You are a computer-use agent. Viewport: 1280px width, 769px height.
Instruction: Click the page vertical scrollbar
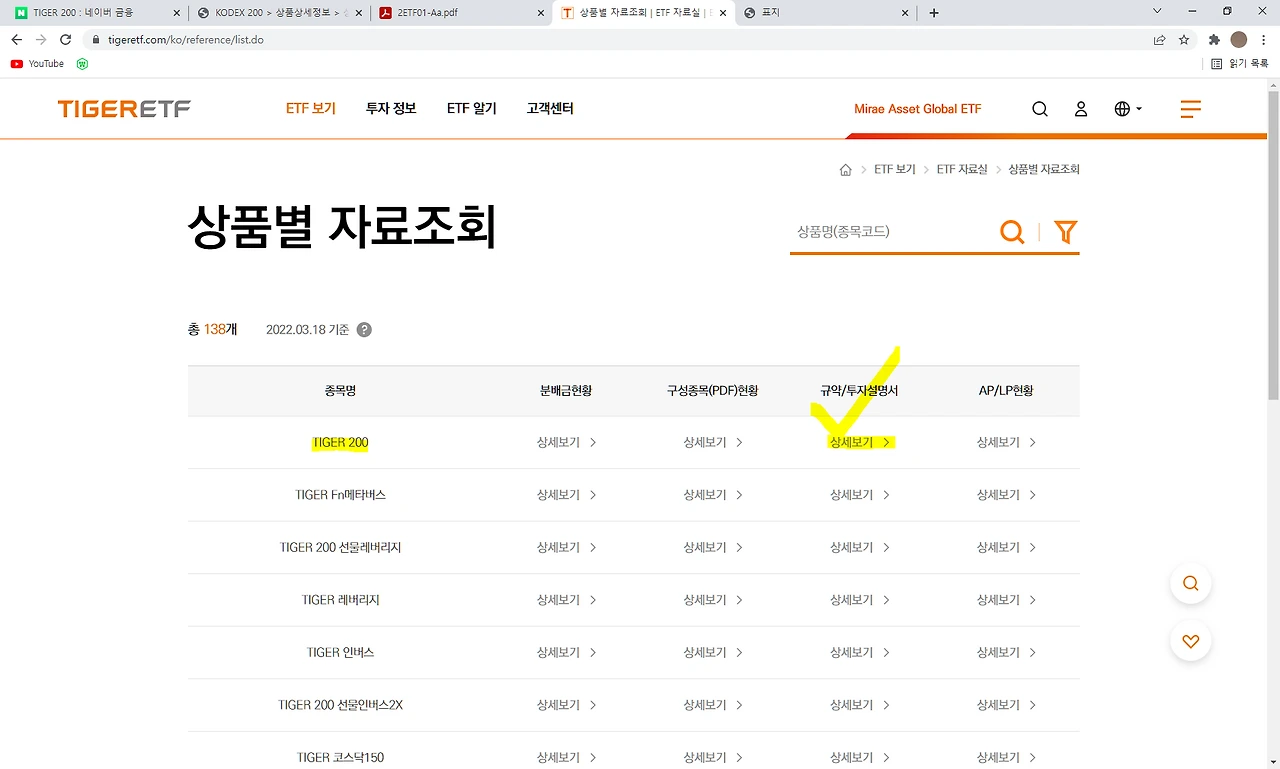pyautogui.click(x=1273, y=245)
